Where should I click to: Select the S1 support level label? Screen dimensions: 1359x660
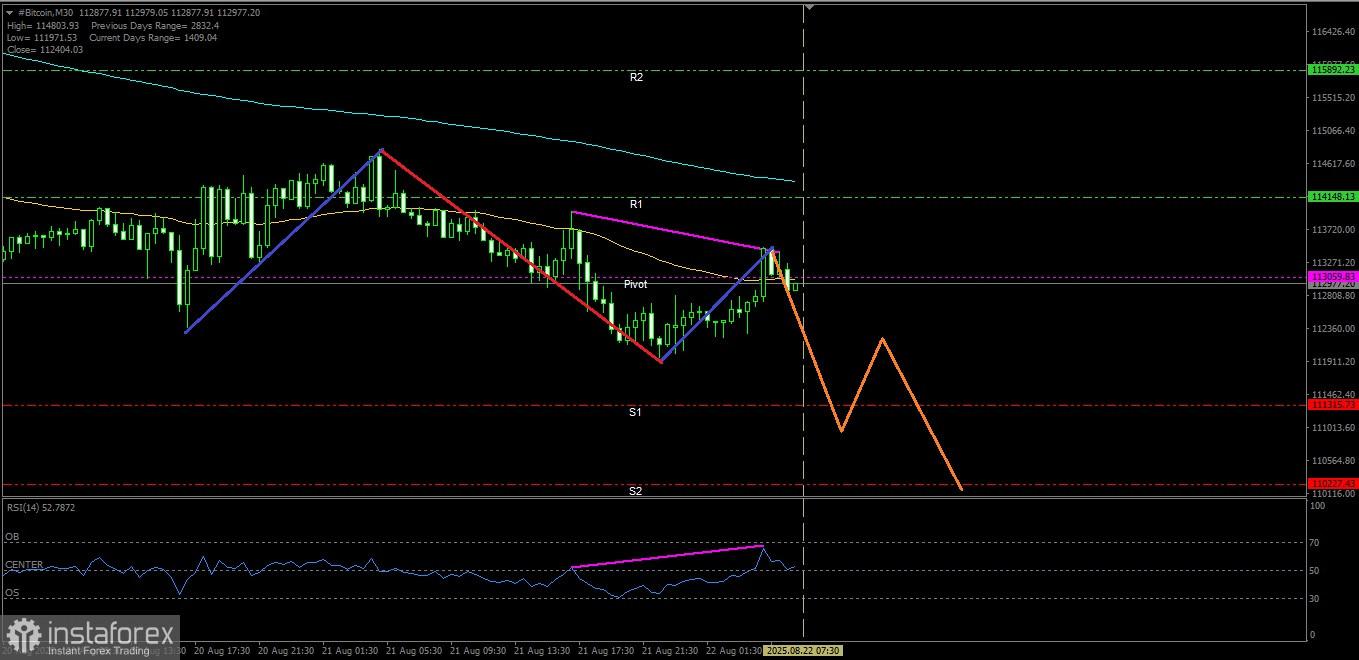click(x=636, y=412)
